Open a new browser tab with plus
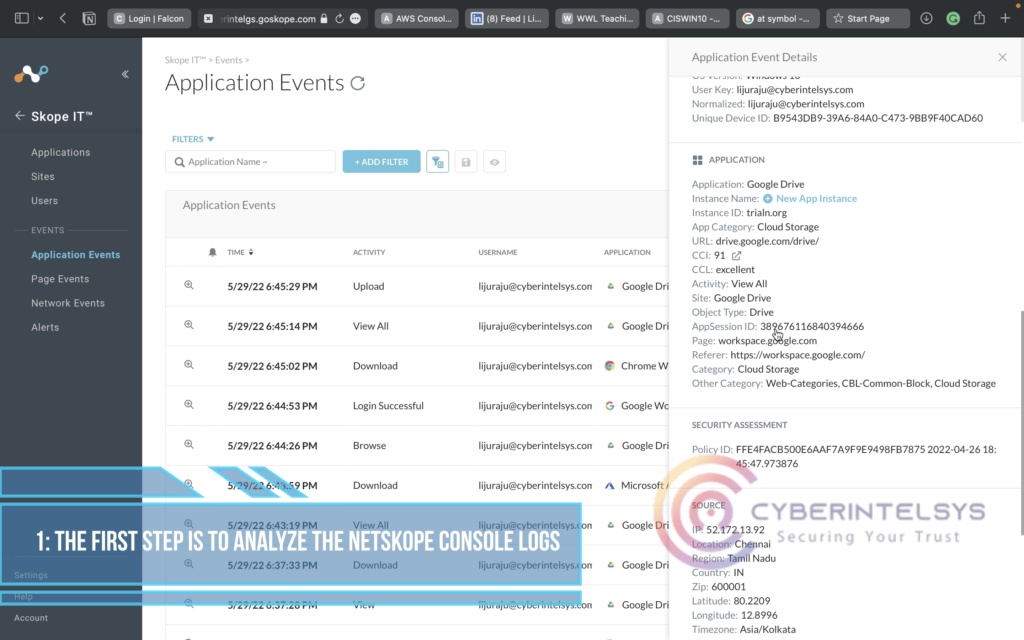Viewport: 1024px width, 640px height. (x=1005, y=18)
